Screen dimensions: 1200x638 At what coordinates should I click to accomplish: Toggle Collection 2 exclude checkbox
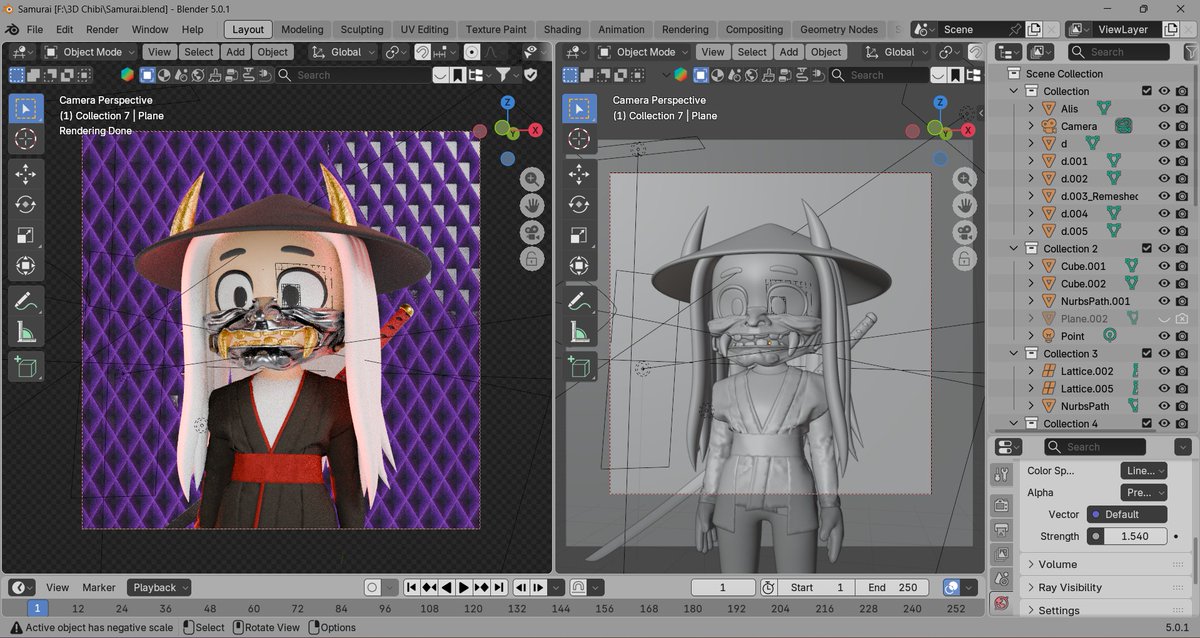[x=1147, y=248]
